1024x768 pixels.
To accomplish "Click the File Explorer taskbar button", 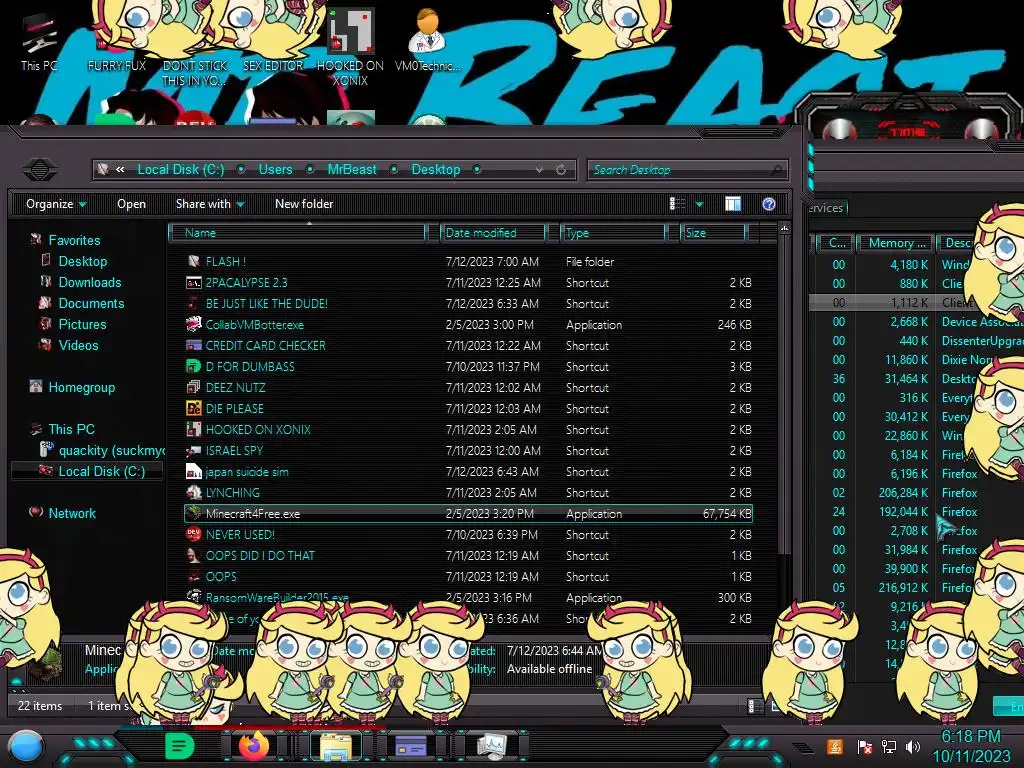I will [336, 746].
